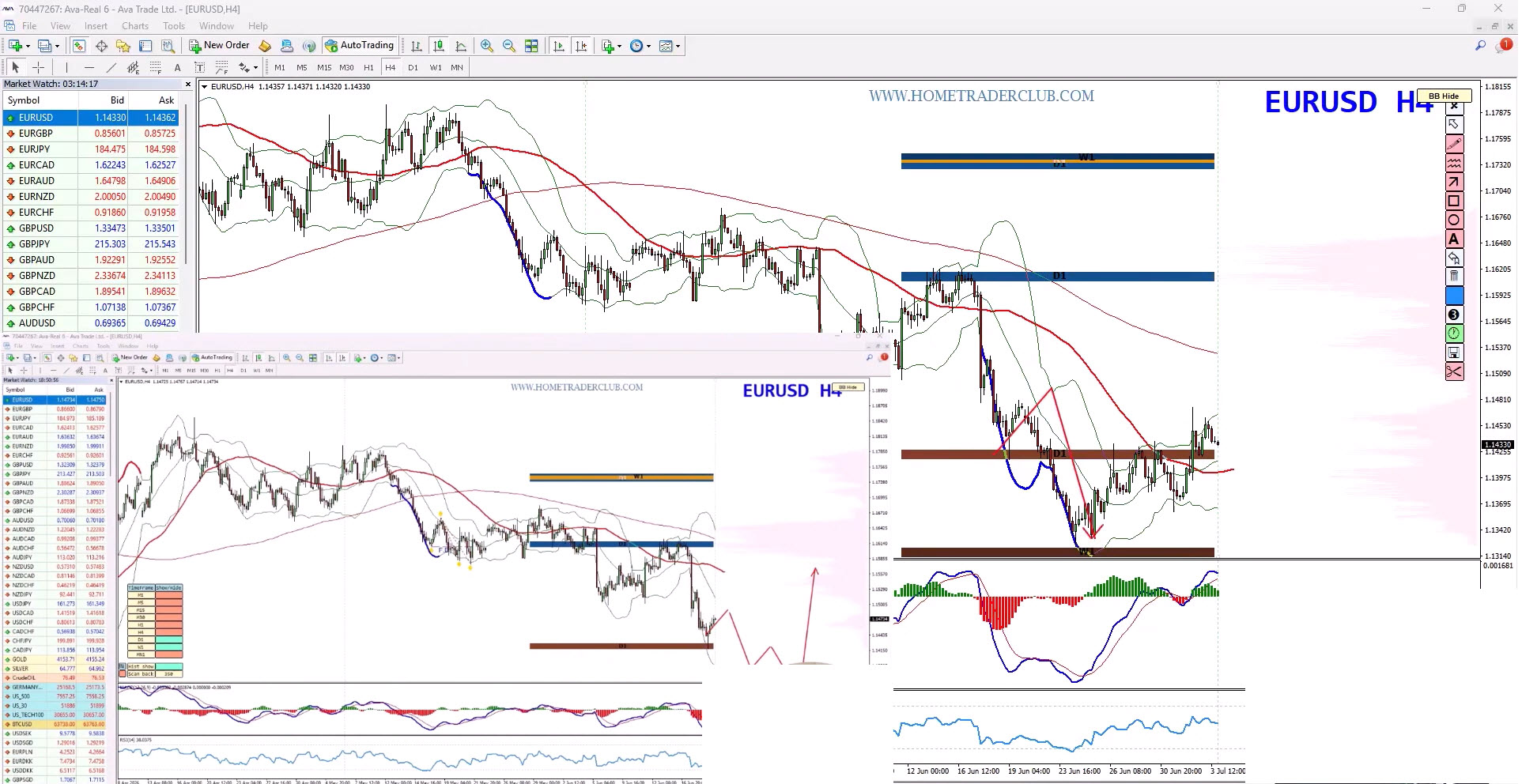Screen dimensions: 1522x784
Task: Switch chart to line chart mode
Action: (461, 46)
